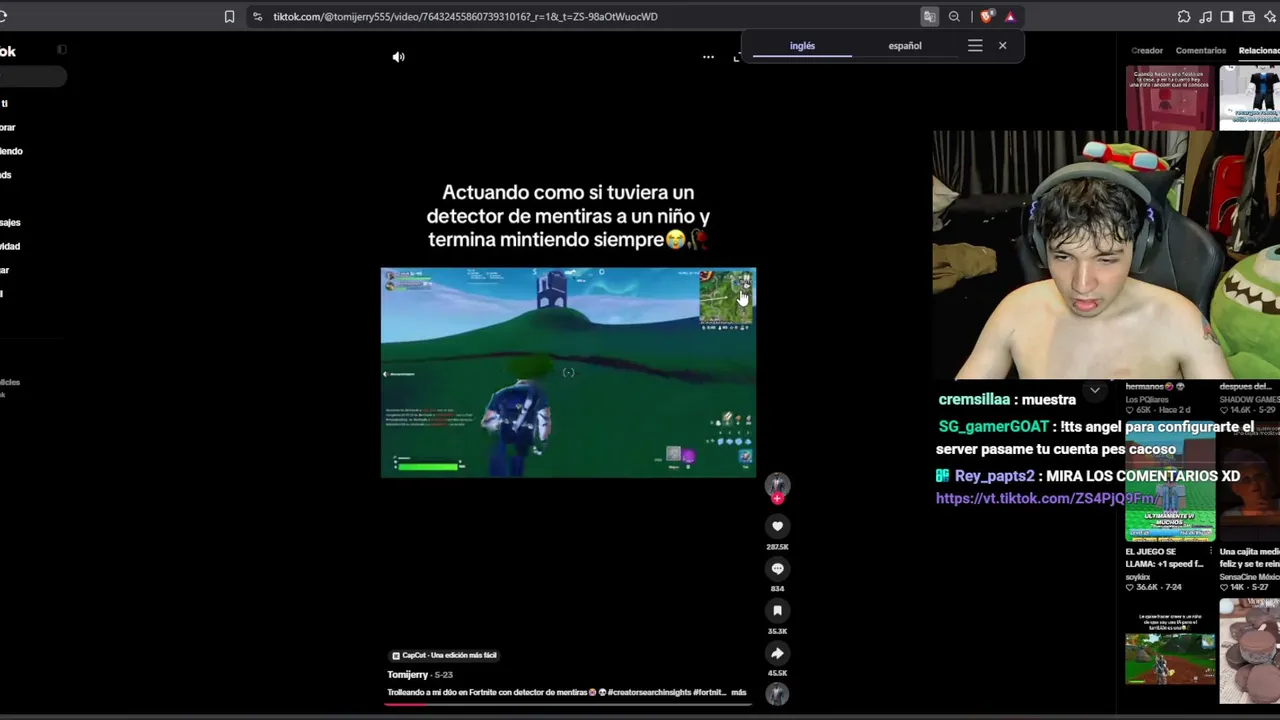Viewport: 1280px width, 720px height.
Task: Share the video with arrow icon
Action: coord(777,653)
